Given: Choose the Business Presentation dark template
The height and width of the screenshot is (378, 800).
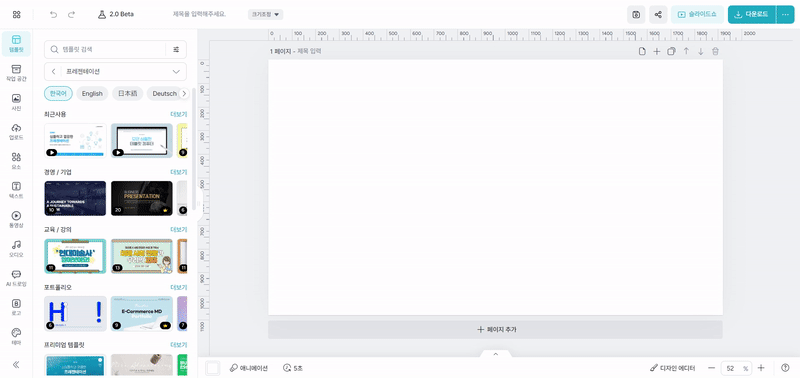Looking at the screenshot, I should [x=142, y=198].
